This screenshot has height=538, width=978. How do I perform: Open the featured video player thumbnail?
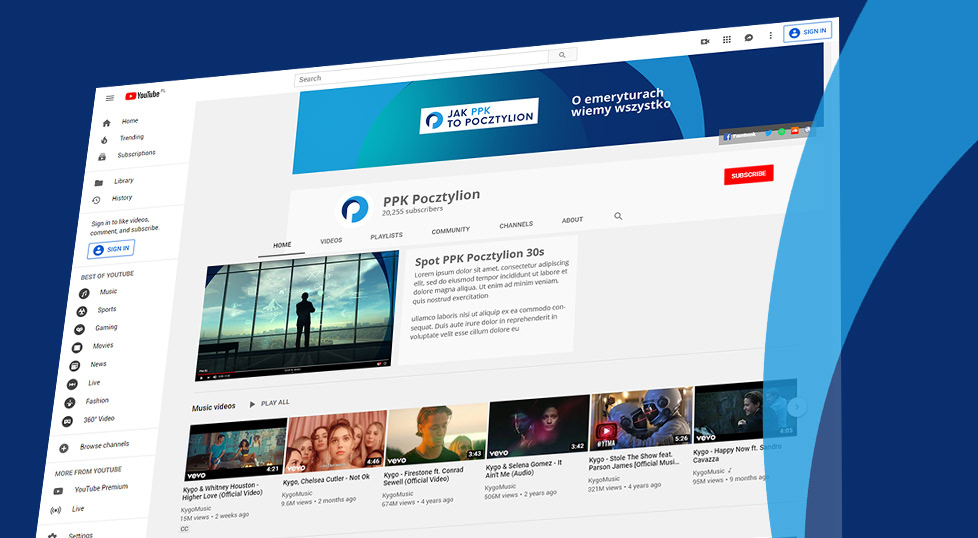pyautogui.click(x=298, y=315)
